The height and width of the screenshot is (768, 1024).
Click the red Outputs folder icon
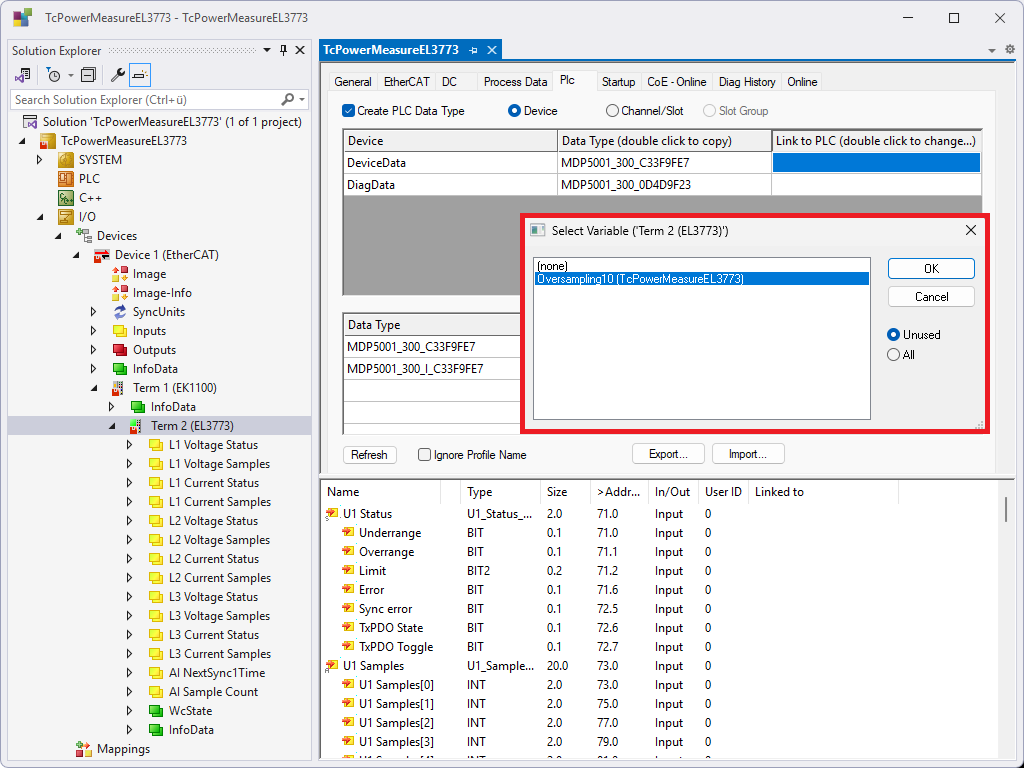(120, 349)
